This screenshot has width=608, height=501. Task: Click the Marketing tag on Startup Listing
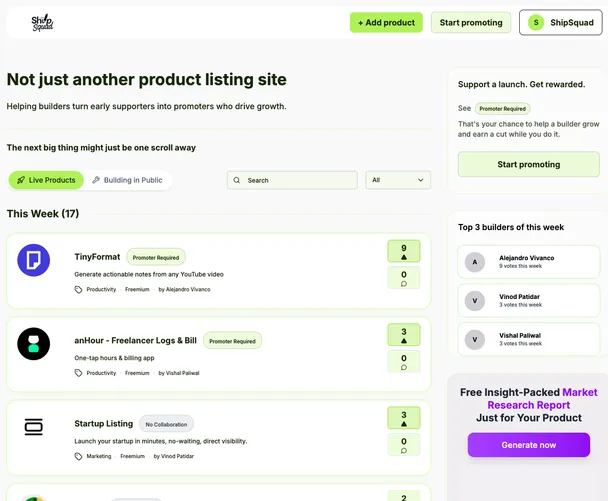(99, 456)
